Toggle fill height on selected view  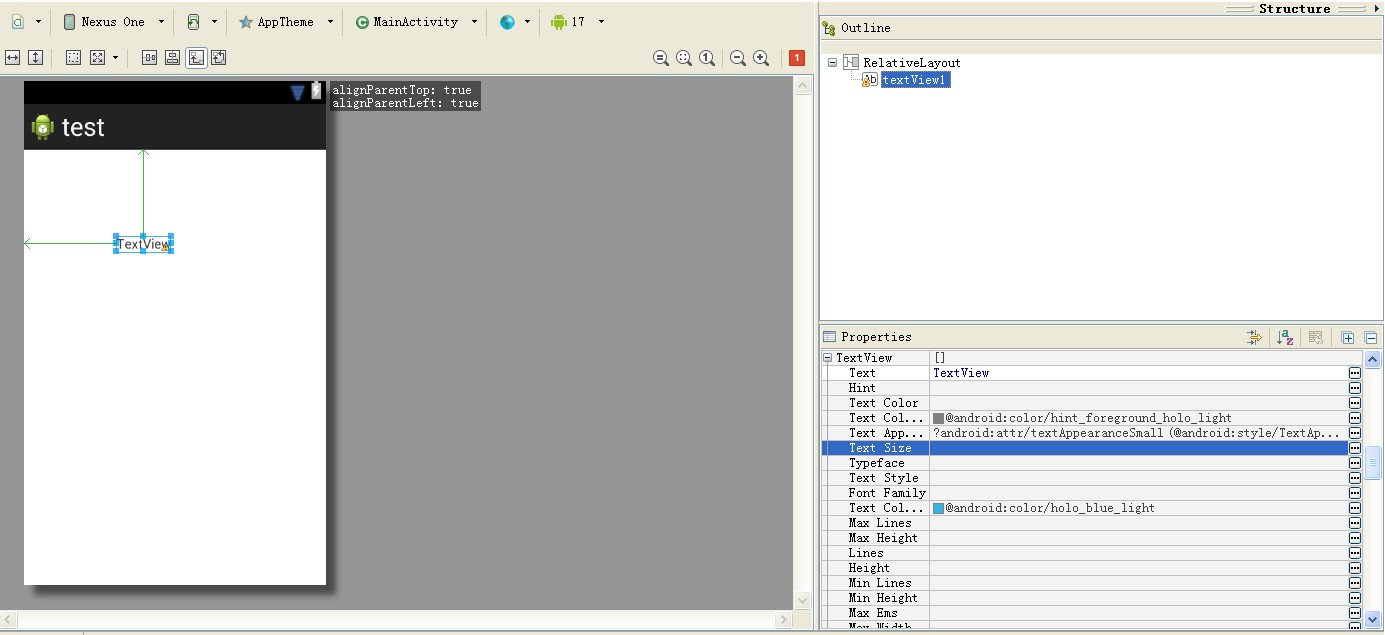[36, 58]
